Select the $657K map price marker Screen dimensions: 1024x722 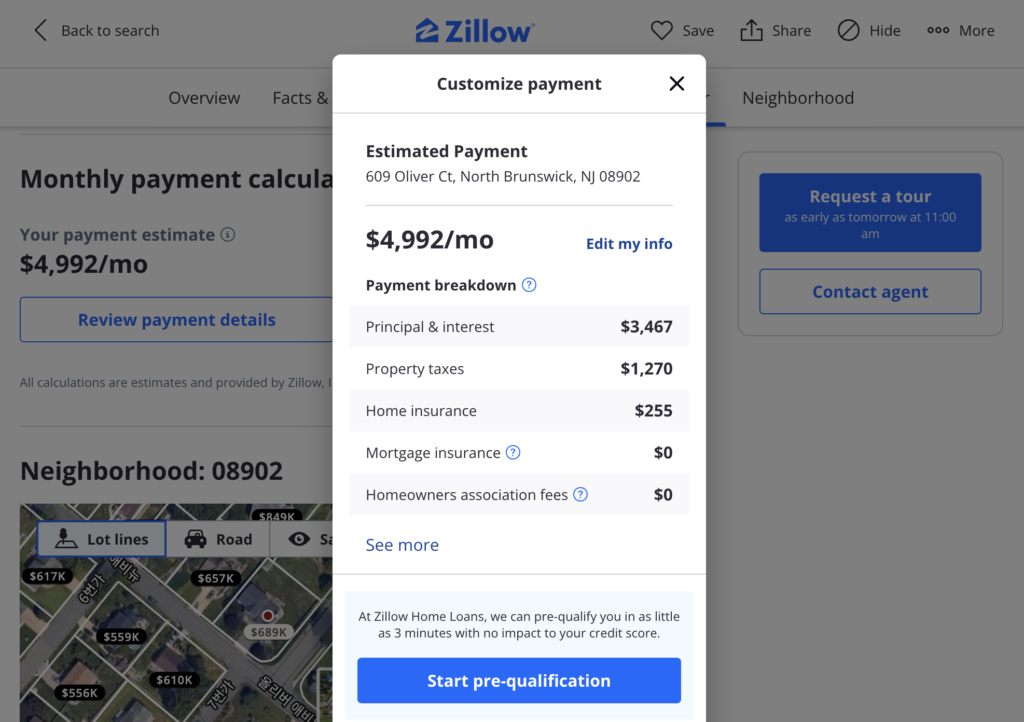[x=216, y=578]
